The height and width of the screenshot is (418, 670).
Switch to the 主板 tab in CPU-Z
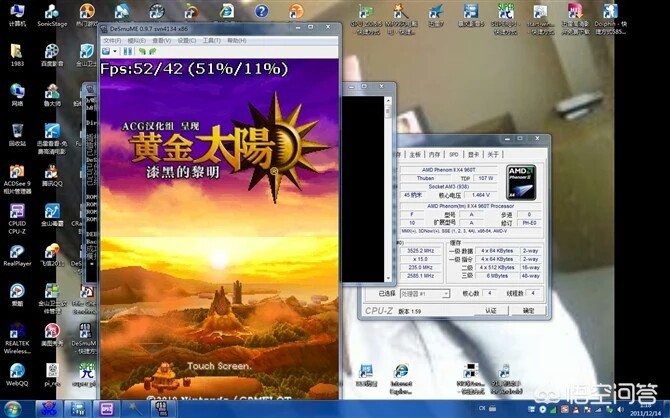point(415,154)
